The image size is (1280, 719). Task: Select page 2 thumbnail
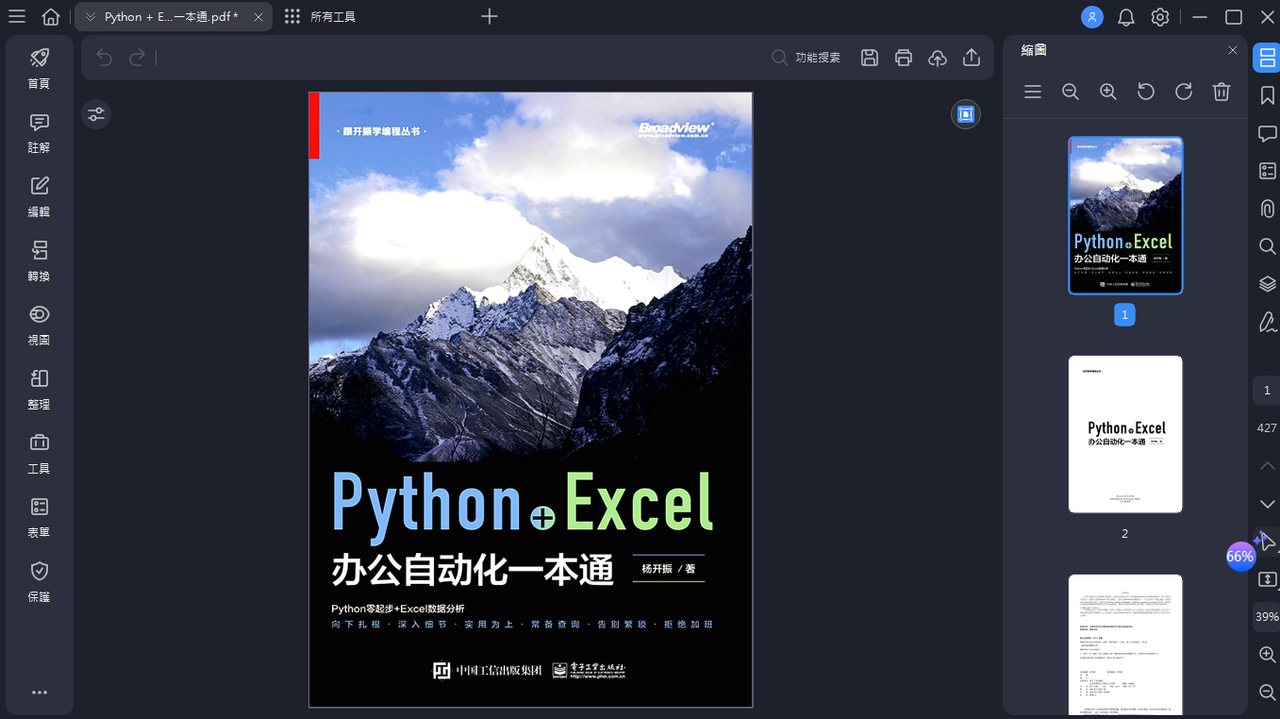(1125, 434)
